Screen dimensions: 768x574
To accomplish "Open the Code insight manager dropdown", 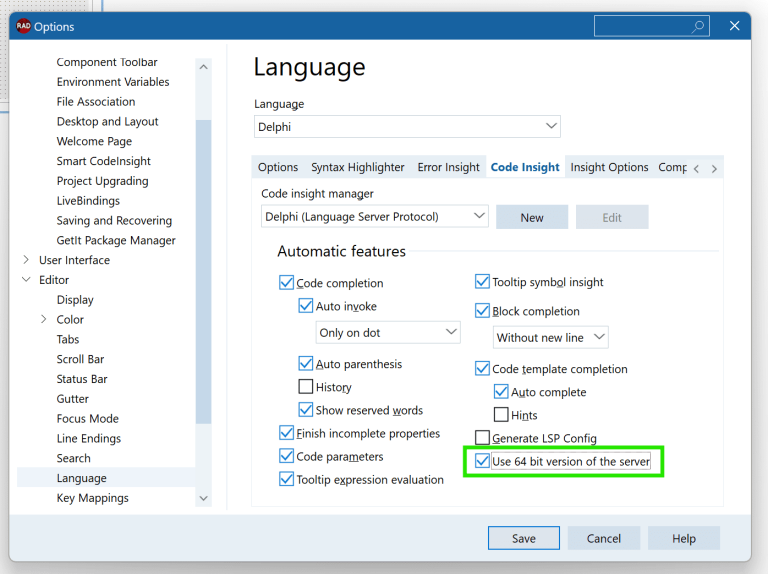I will pos(375,216).
